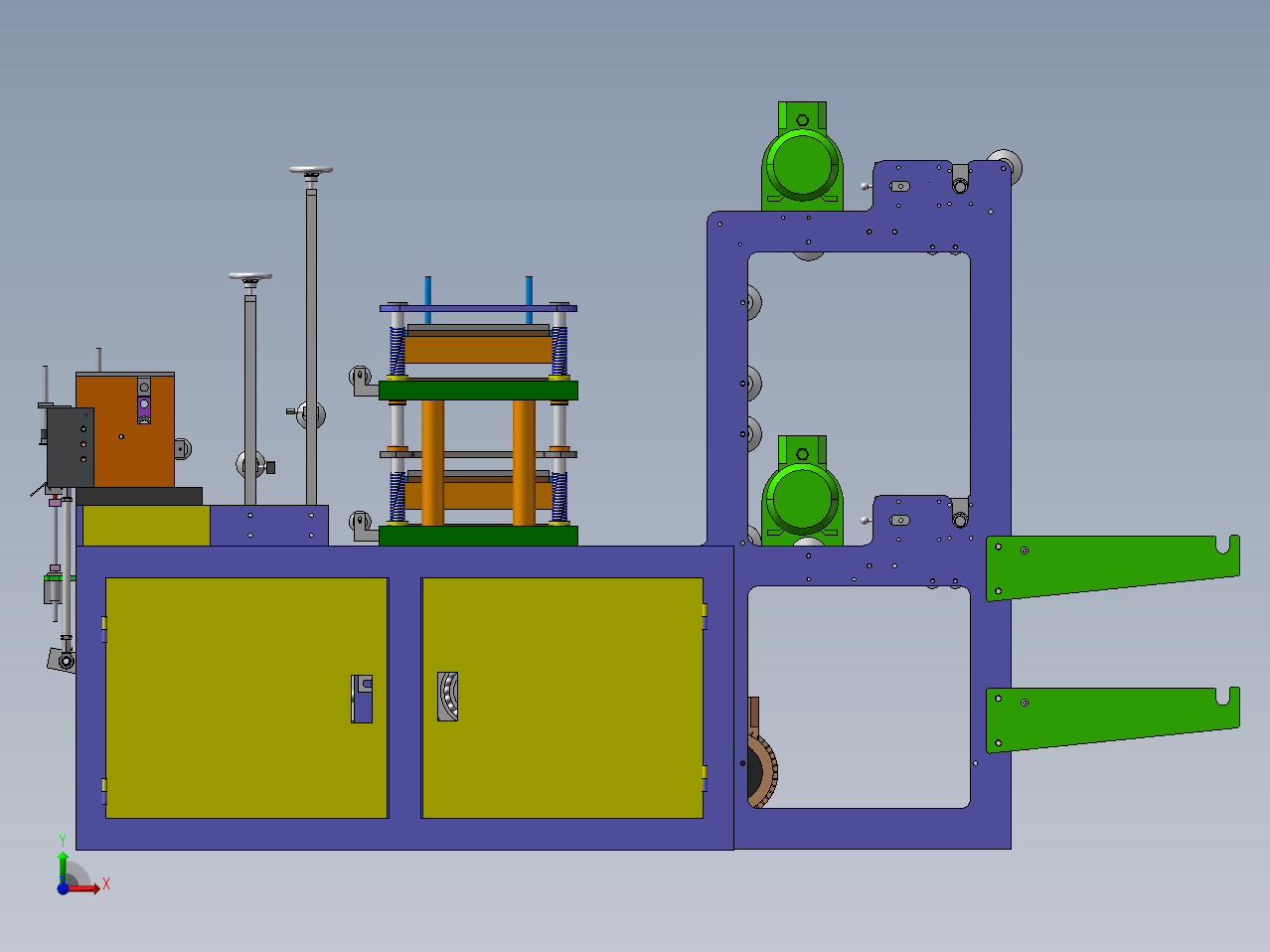Screen dimensions: 1270x952
Task: Click the top blue plate of the press
Action: 478,308
